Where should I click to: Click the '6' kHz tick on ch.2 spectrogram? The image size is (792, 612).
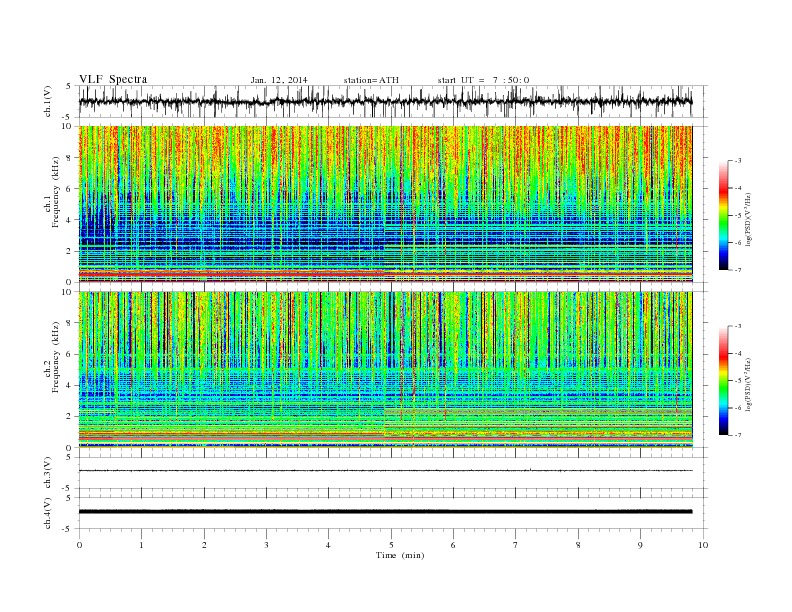click(70, 354)
